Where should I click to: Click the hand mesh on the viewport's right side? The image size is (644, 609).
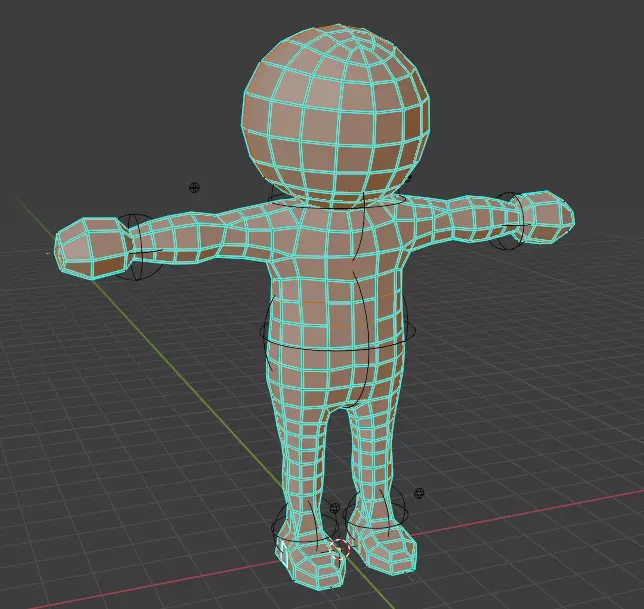click(x=545, y=216)
